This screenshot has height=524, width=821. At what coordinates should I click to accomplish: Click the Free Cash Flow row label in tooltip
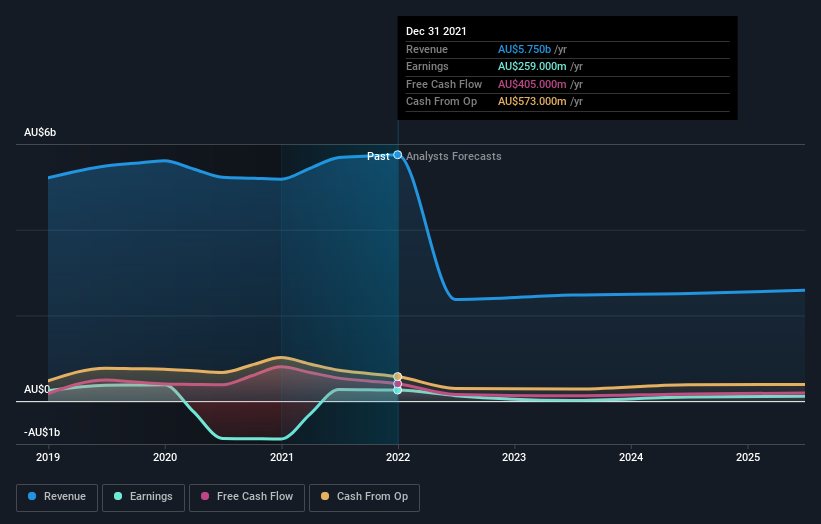coord(444,84)
